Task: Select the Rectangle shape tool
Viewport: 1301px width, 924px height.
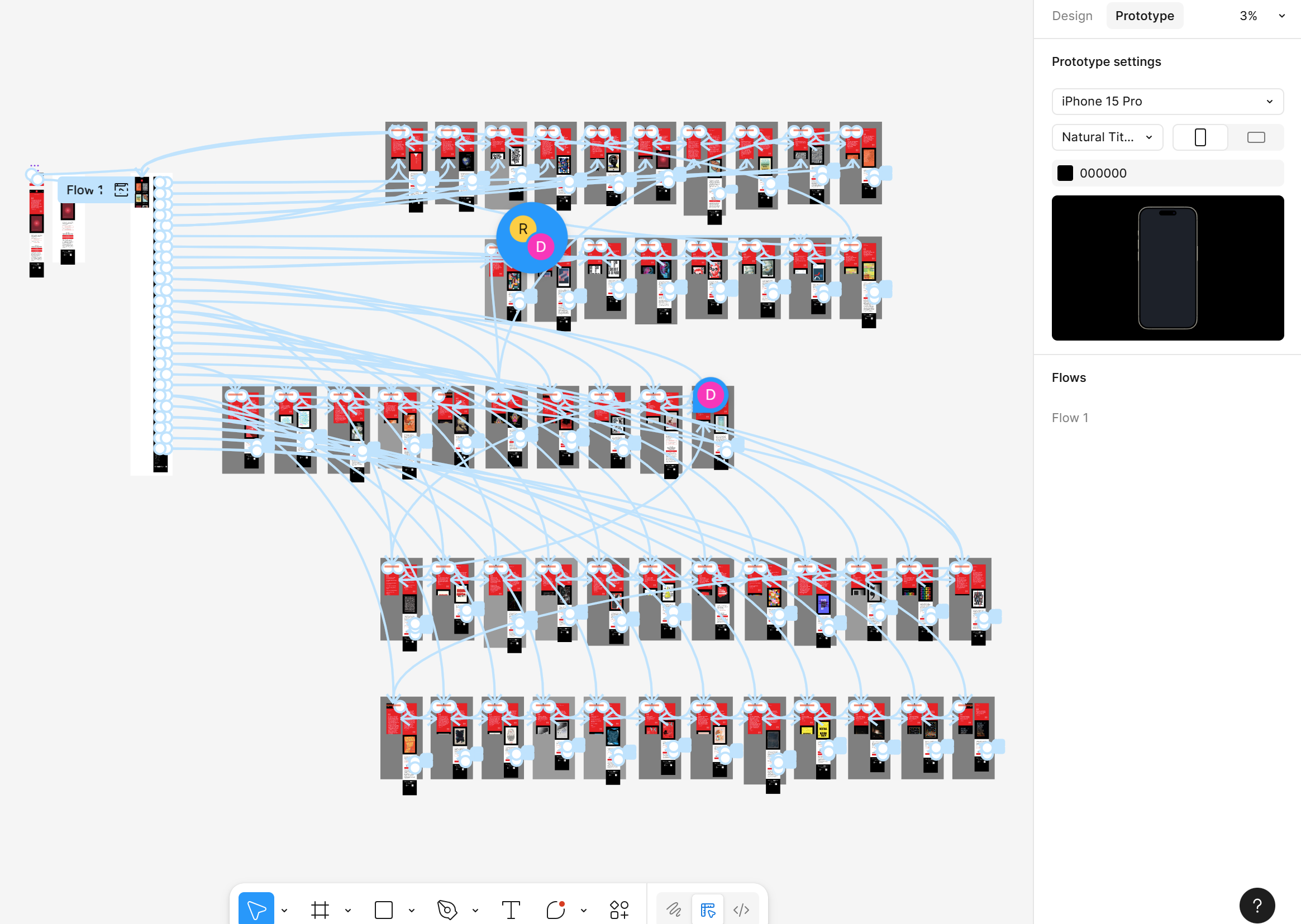Action: click(x=384, y=909)
